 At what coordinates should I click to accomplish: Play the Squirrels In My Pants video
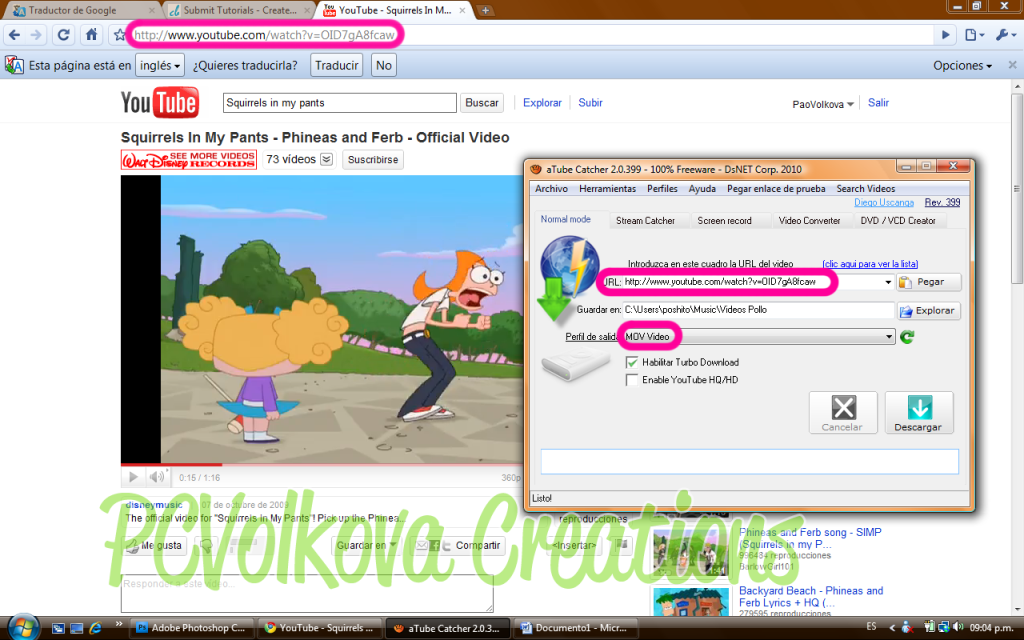tap(133, 477)
